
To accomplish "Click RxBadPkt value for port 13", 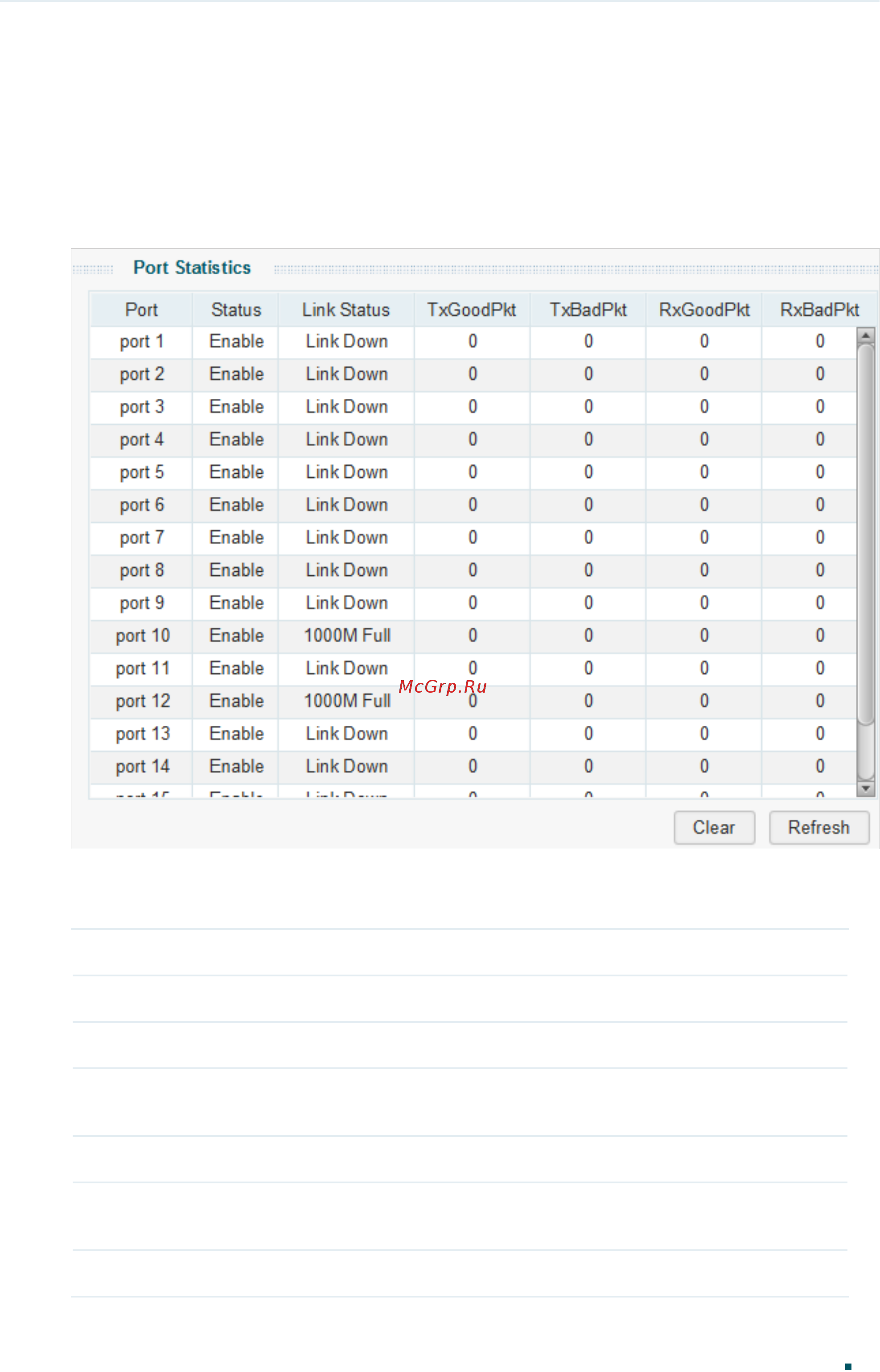I will click(x=820, y=734).
